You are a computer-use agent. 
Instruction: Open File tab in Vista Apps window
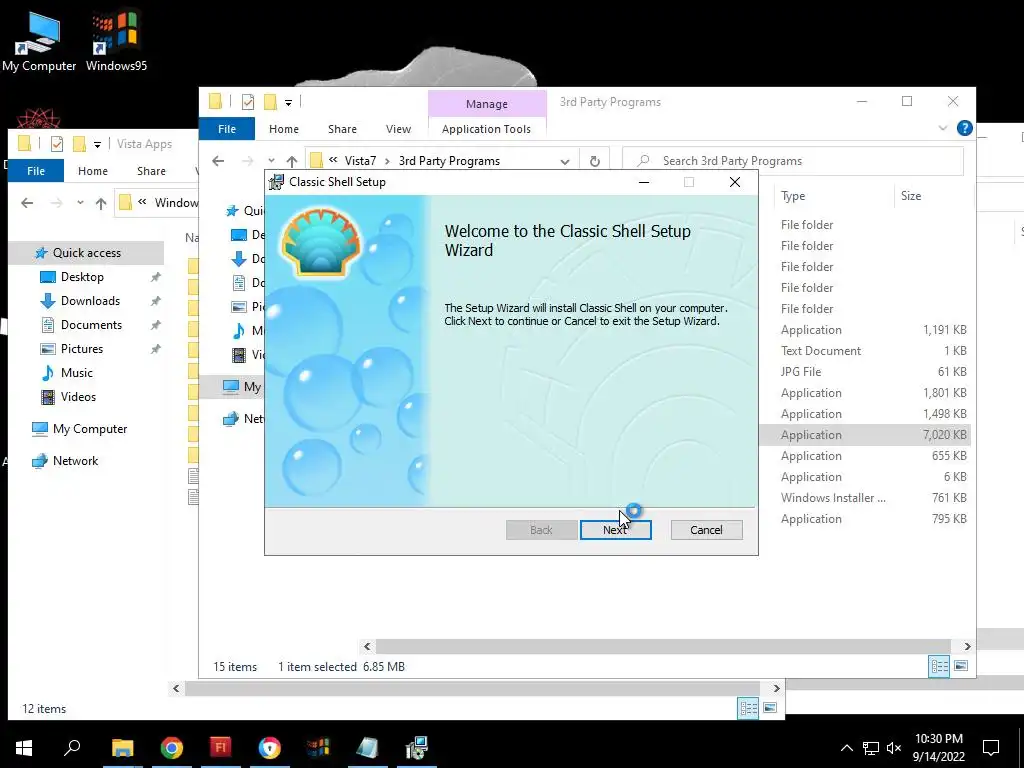(36, 170)
